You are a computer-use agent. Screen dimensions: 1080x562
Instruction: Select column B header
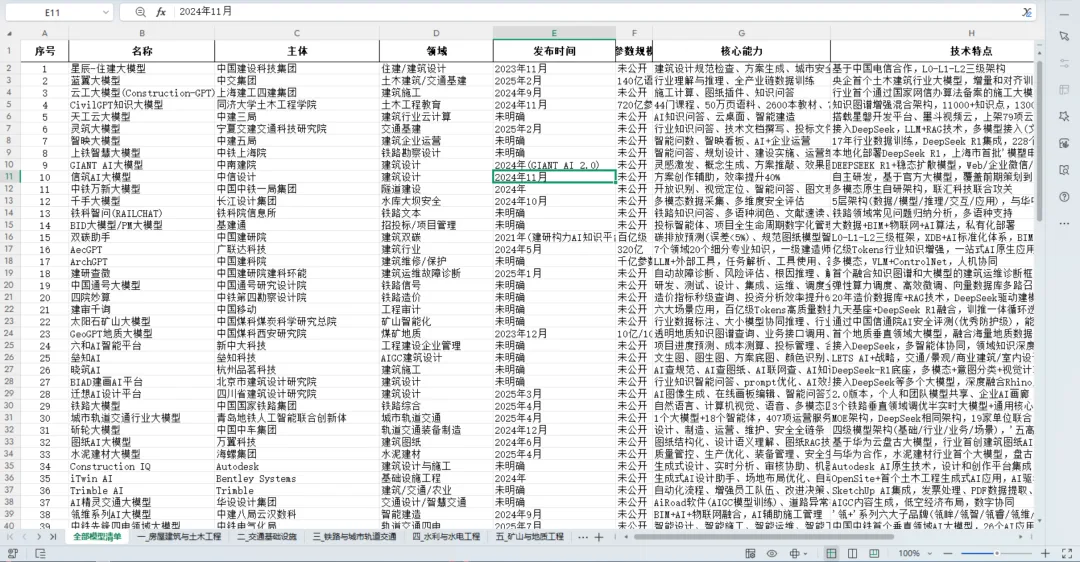coord(142,33)
